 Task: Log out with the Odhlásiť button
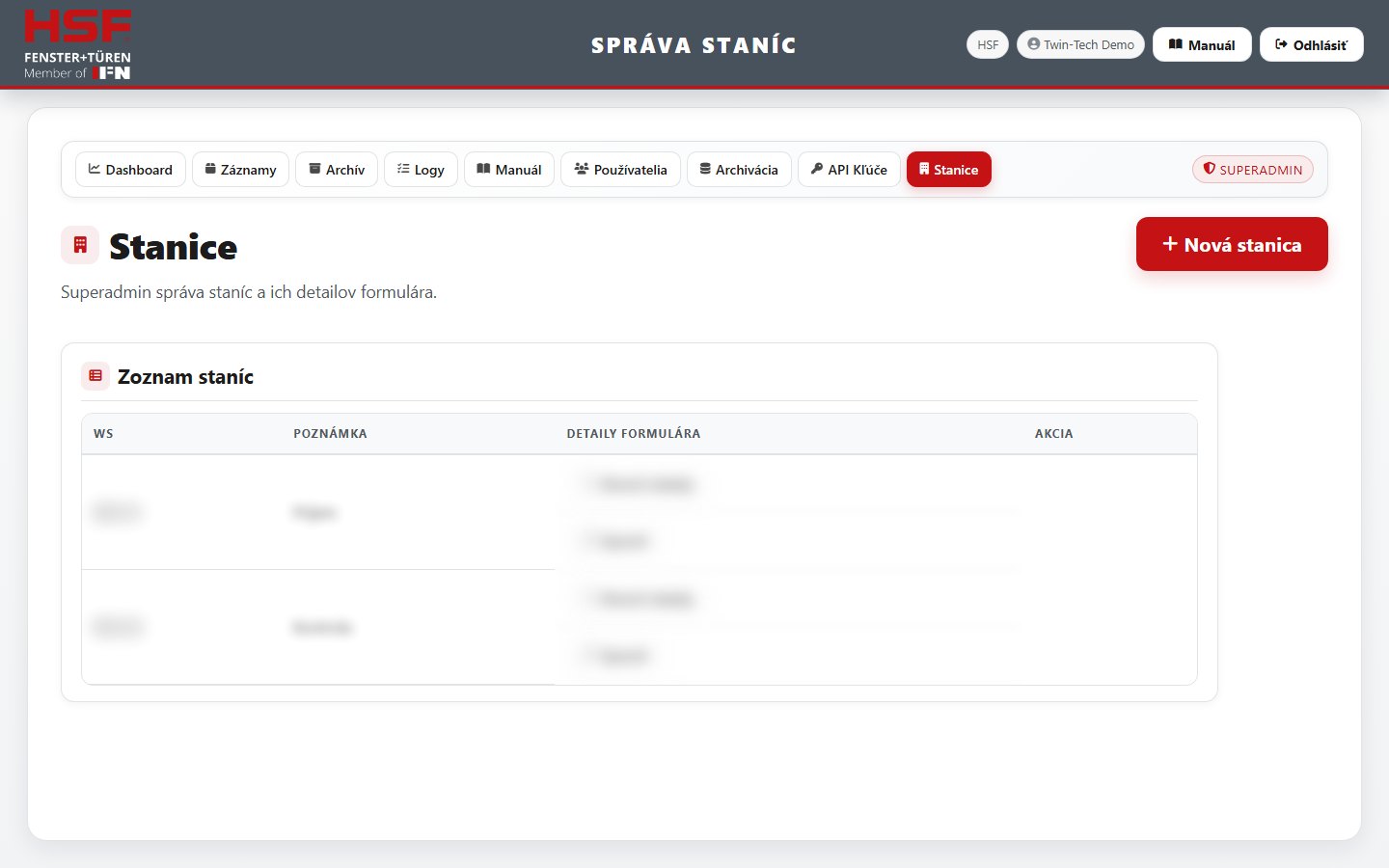pos(1312,44)
